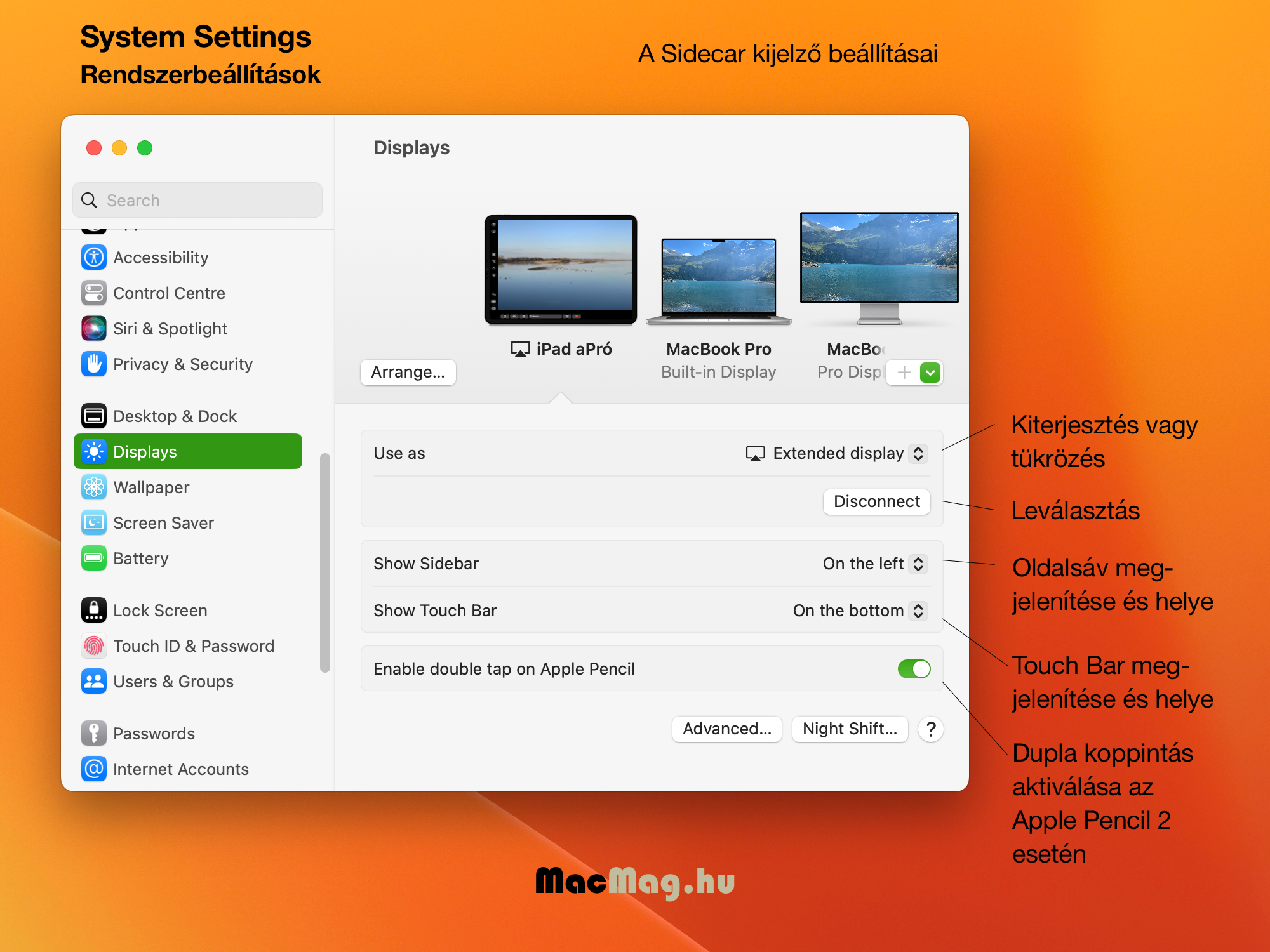Click the "Privacy & Security" sidebar row

click(x=188, y=364)
